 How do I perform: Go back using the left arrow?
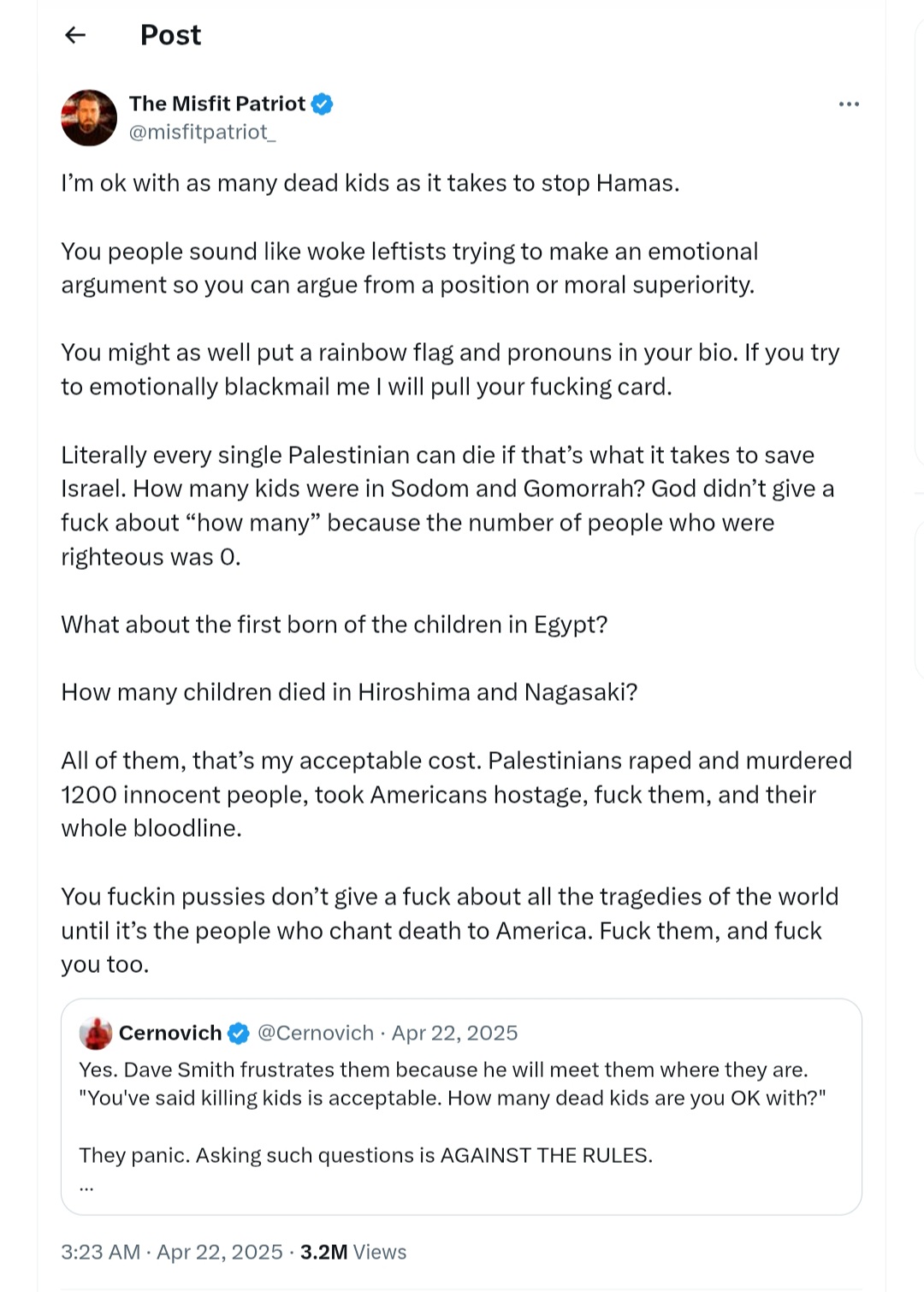click(x=76, y=35)
